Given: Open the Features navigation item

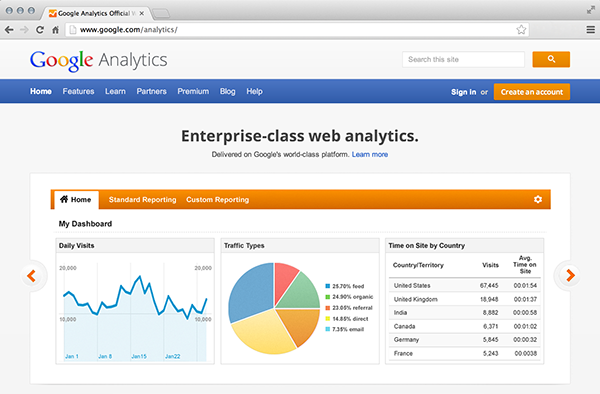Looking at the screenshot, I should [x=78, y=91].
